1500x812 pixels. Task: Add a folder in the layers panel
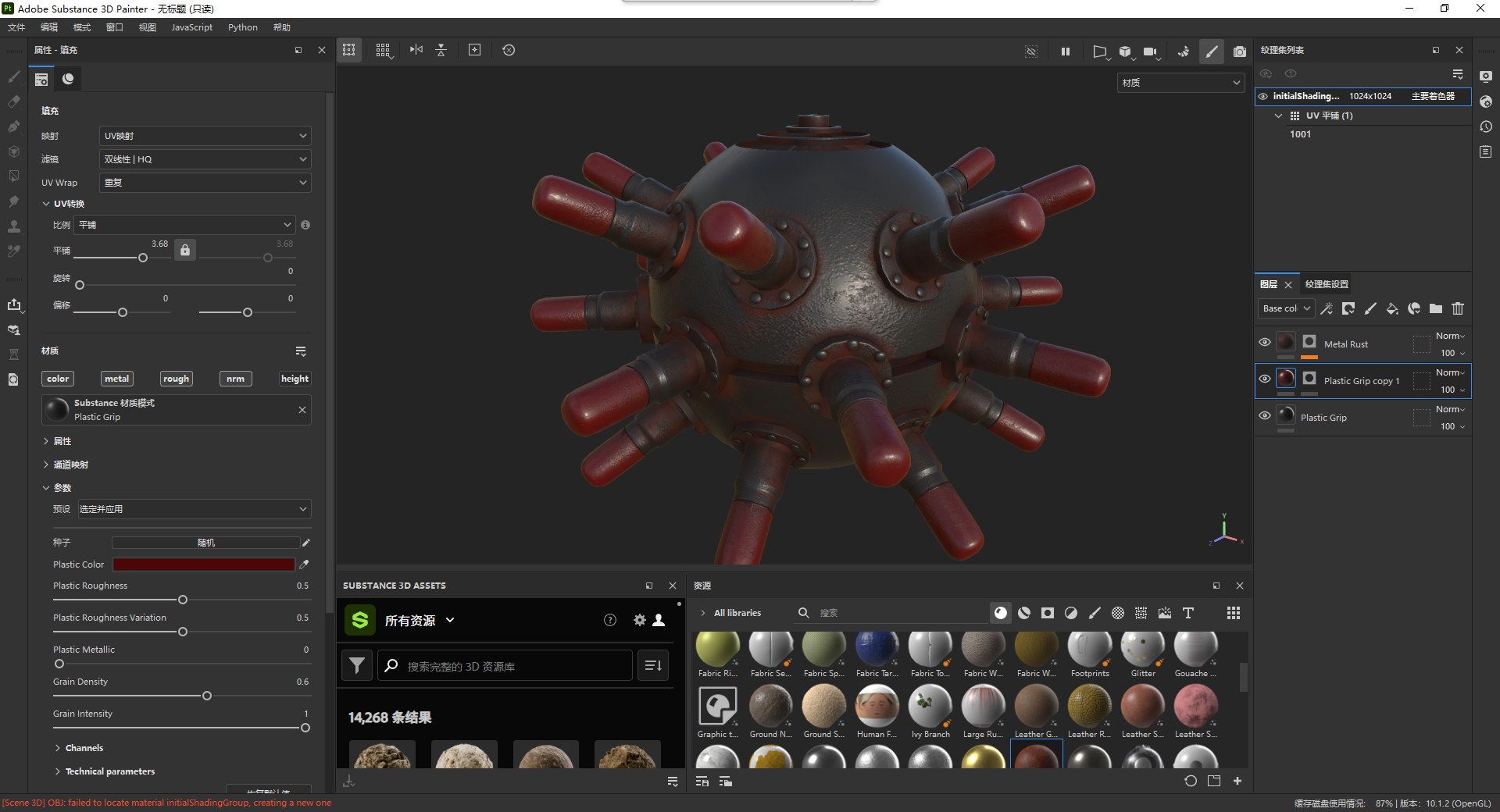click(x=1436, y=308)
